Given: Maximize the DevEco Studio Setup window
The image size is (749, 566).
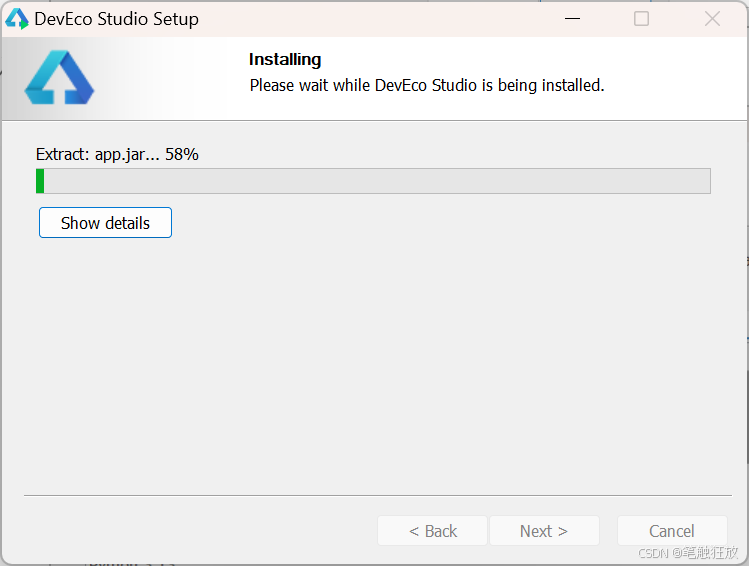Looking at the screenshot, I should coord(641,19).
